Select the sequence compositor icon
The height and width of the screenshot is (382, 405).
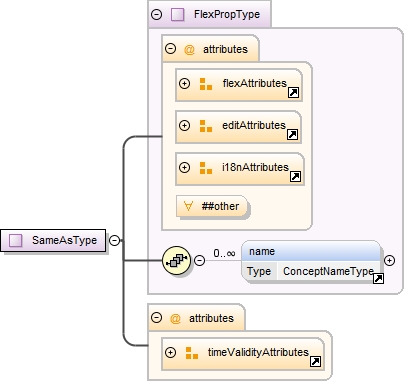click(x=177, y=261)
